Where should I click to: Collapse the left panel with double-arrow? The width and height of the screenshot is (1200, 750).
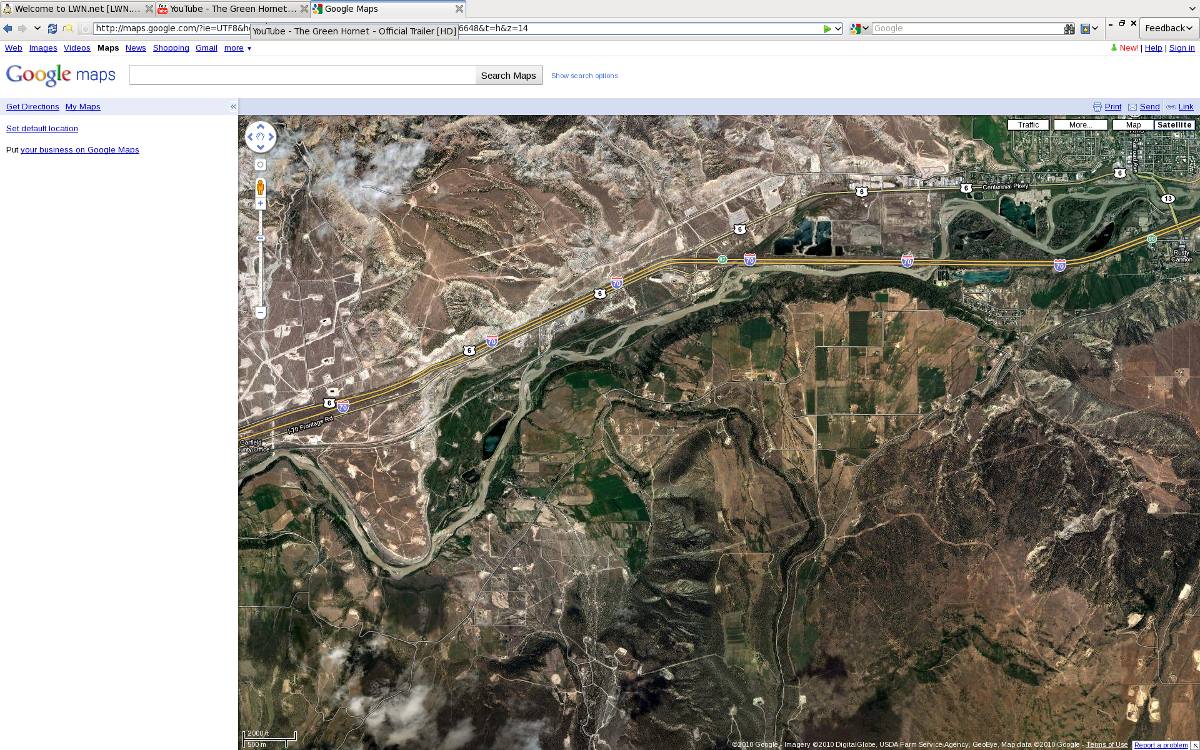pyautogui.click(x=233, y=107)
